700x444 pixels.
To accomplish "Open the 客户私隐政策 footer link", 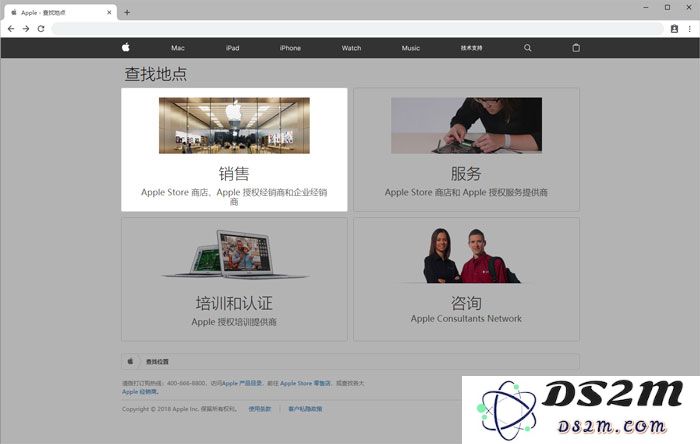I will tap(305, 409).
